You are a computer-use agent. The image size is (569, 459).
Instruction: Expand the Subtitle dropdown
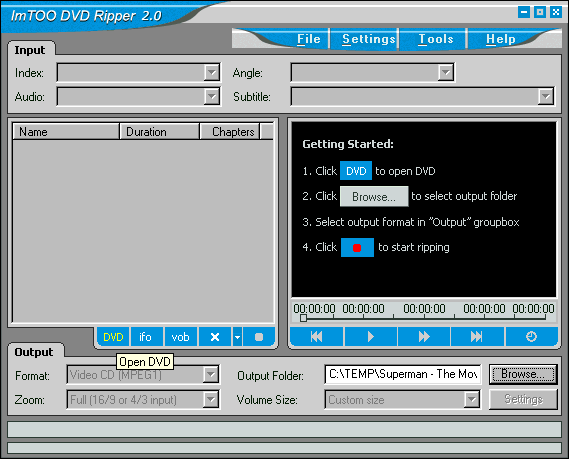click(545, 97)
